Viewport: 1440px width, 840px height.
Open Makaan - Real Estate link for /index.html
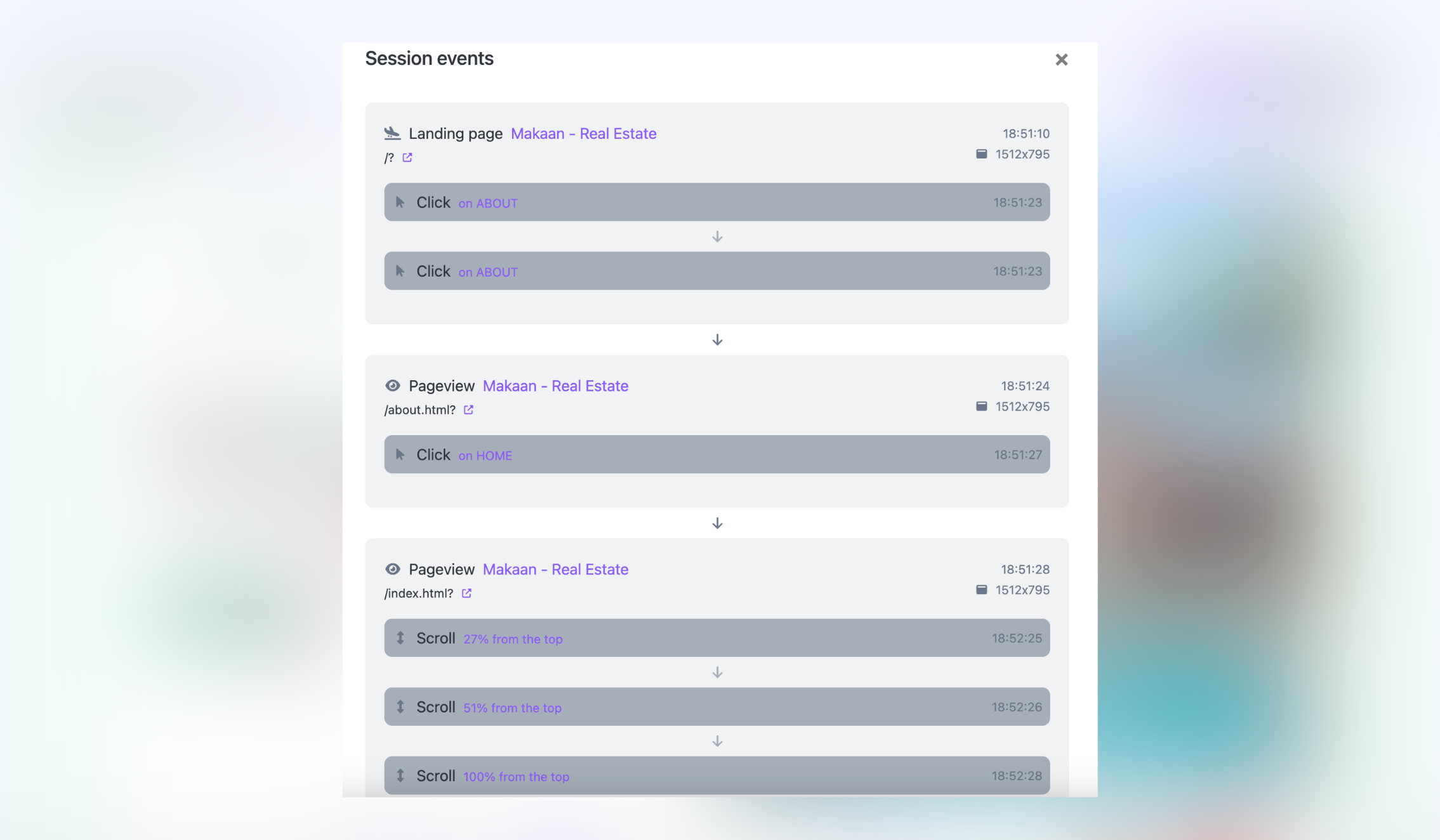[555, 569]
